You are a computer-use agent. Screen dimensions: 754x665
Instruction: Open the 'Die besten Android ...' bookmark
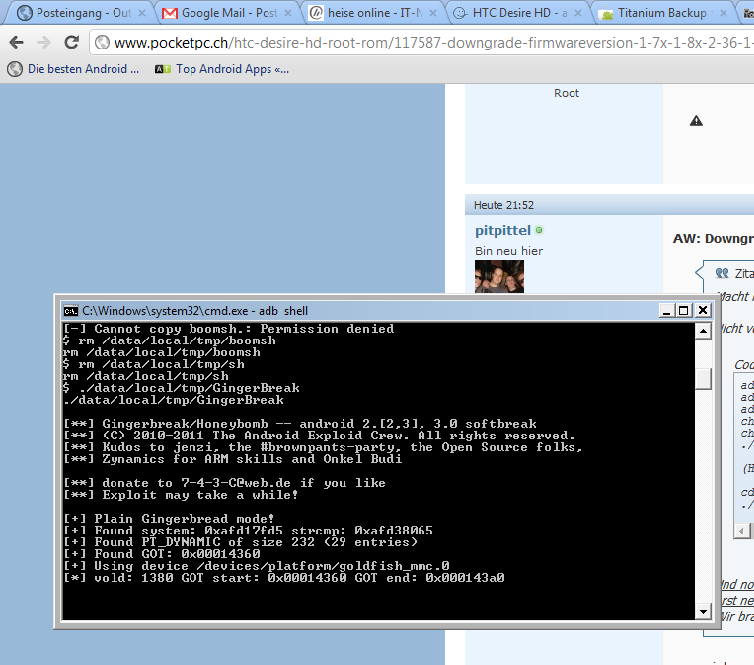(x=75, y=69)
